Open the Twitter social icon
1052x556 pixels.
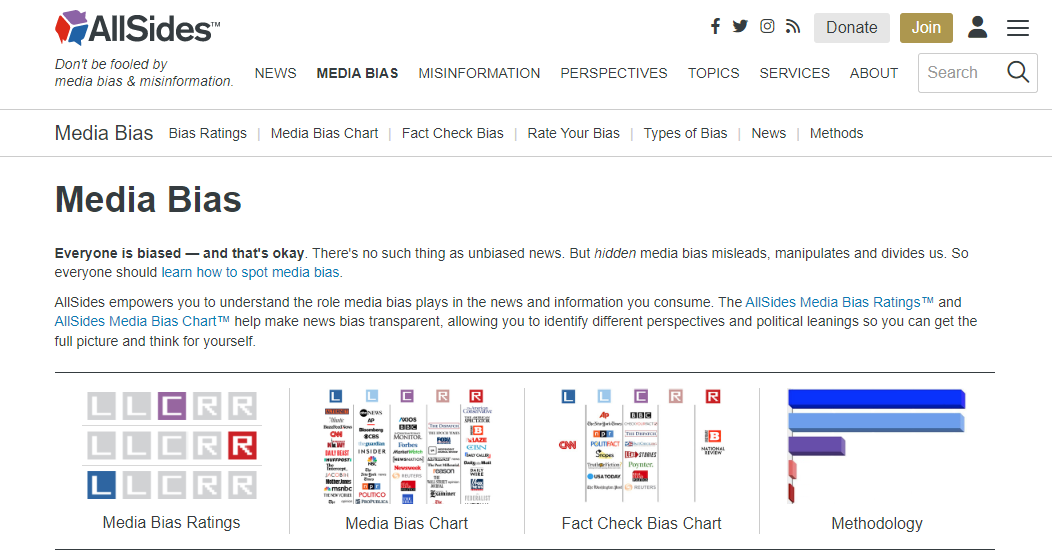(x=740, y=27)
